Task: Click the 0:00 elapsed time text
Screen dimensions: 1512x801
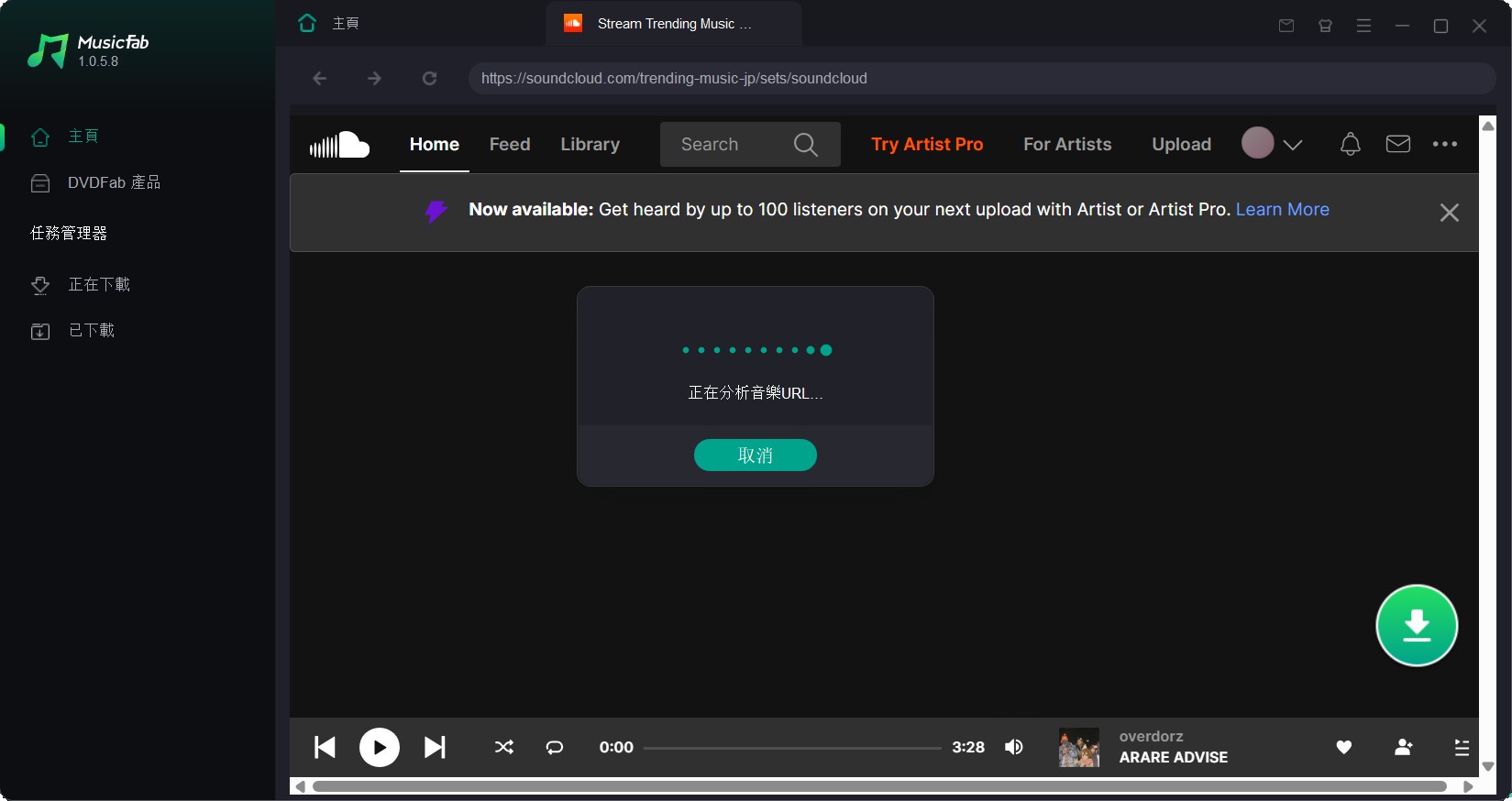Action: [616, 748]
